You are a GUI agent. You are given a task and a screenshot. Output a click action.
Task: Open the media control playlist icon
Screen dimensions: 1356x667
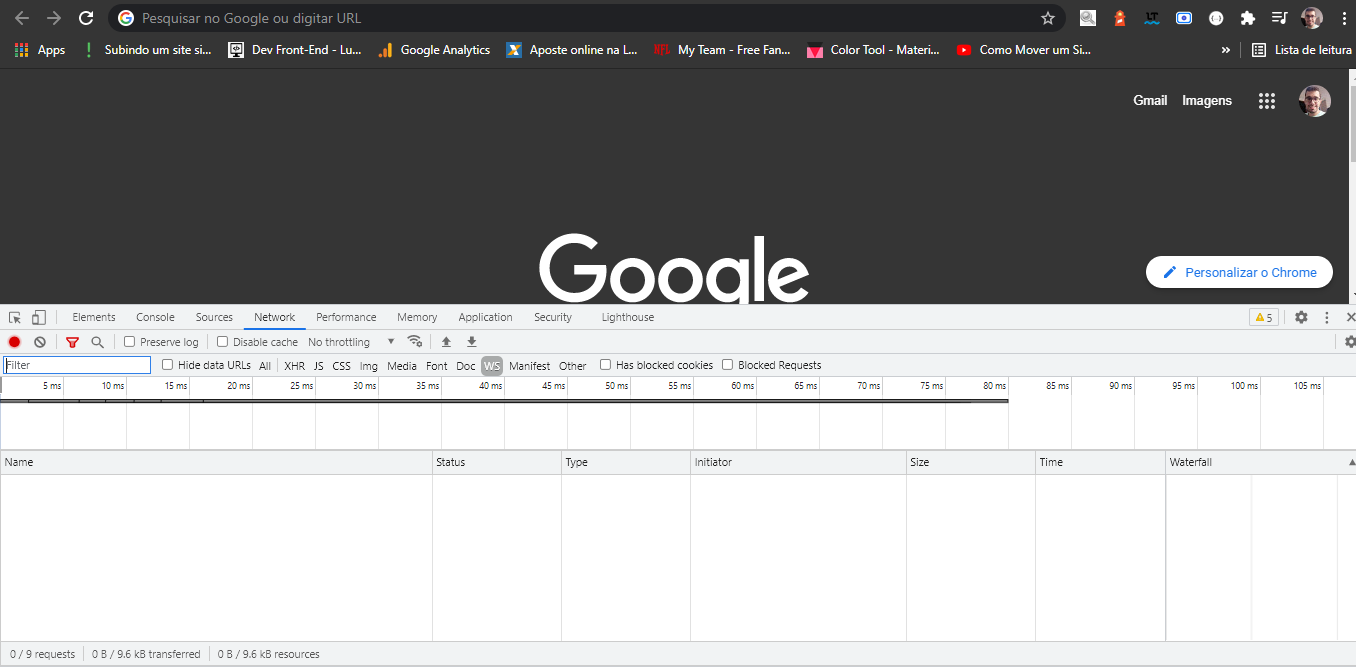pos(1279,18)
